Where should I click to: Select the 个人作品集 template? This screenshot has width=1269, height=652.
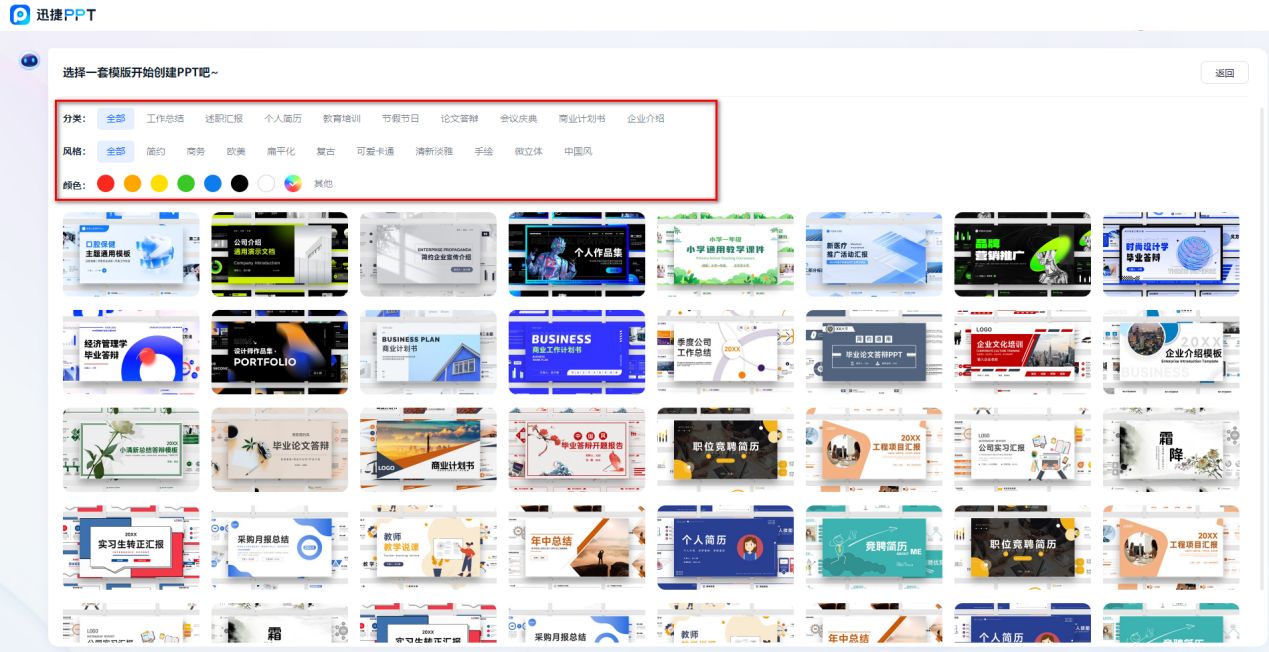[577, 254]
